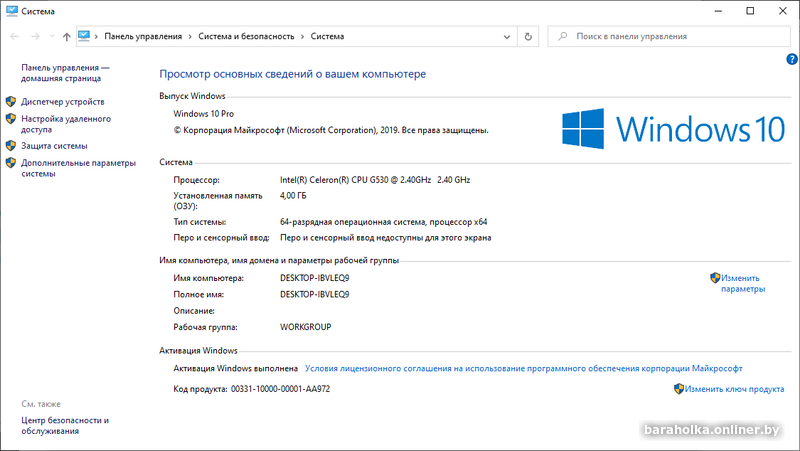Viewport: 800px width, 451px height.
Task: Go back using the back arrow
Action: coord(14,36)
